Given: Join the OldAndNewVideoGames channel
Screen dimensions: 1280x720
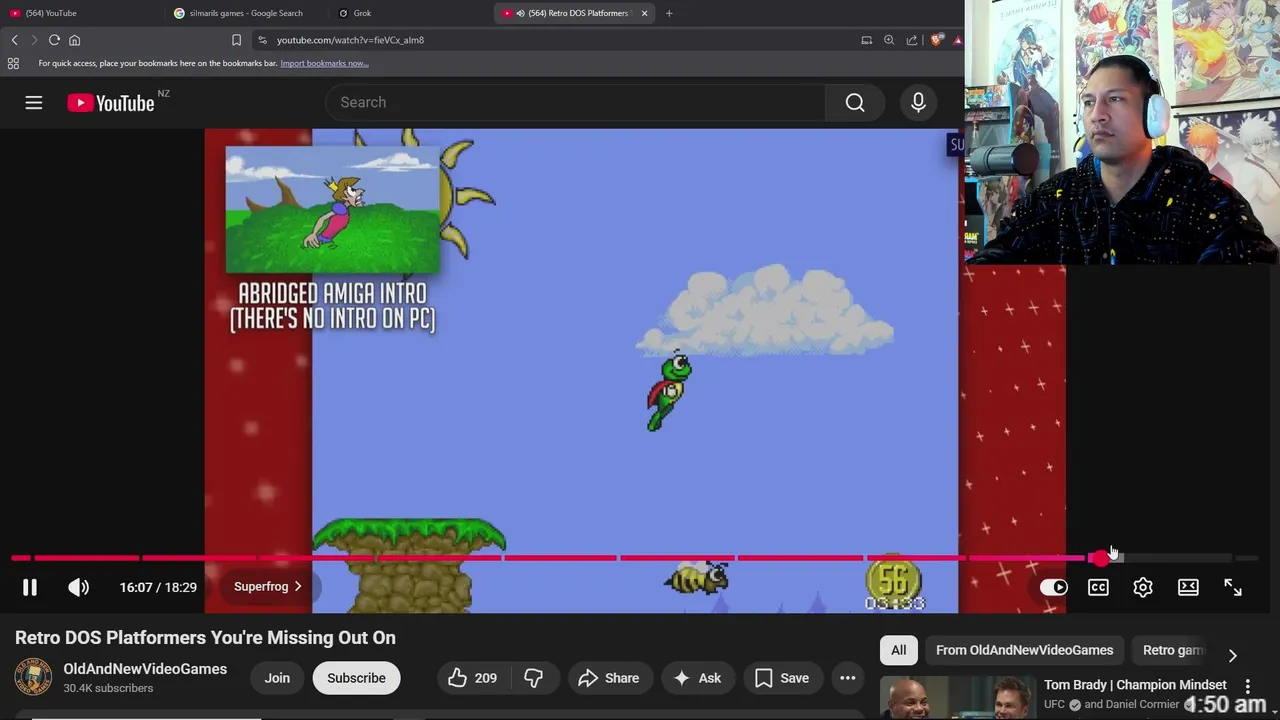Looking at the screenshot, I should (x=277, y=678).
